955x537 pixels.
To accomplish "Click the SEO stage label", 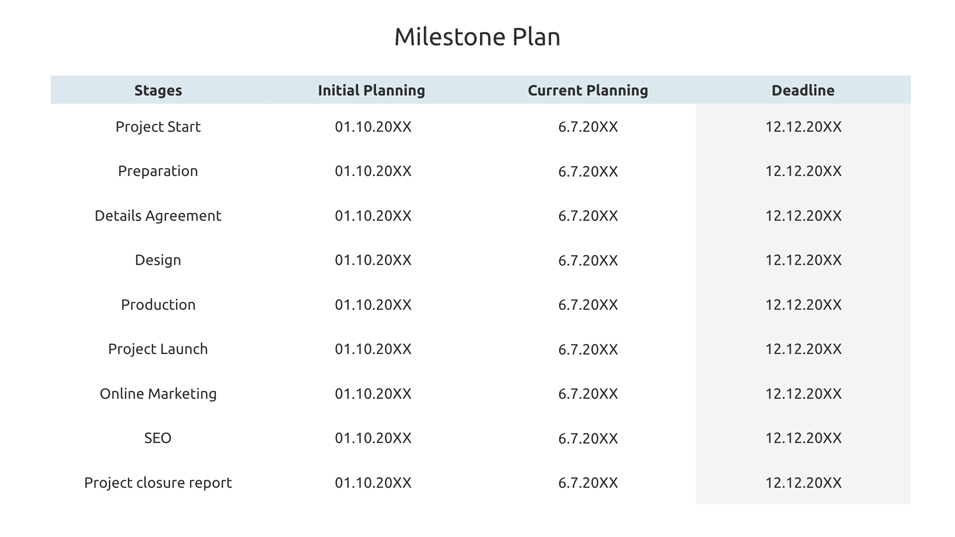I will (x=158, y=438).
